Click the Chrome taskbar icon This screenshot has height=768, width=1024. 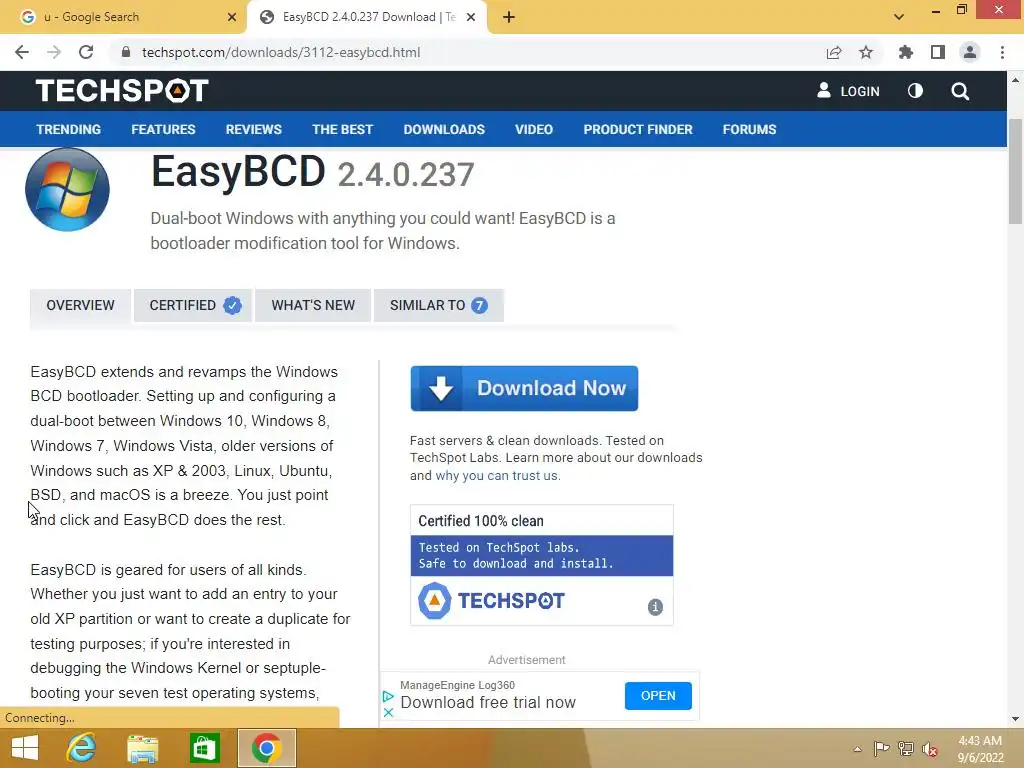click(266, 748)
